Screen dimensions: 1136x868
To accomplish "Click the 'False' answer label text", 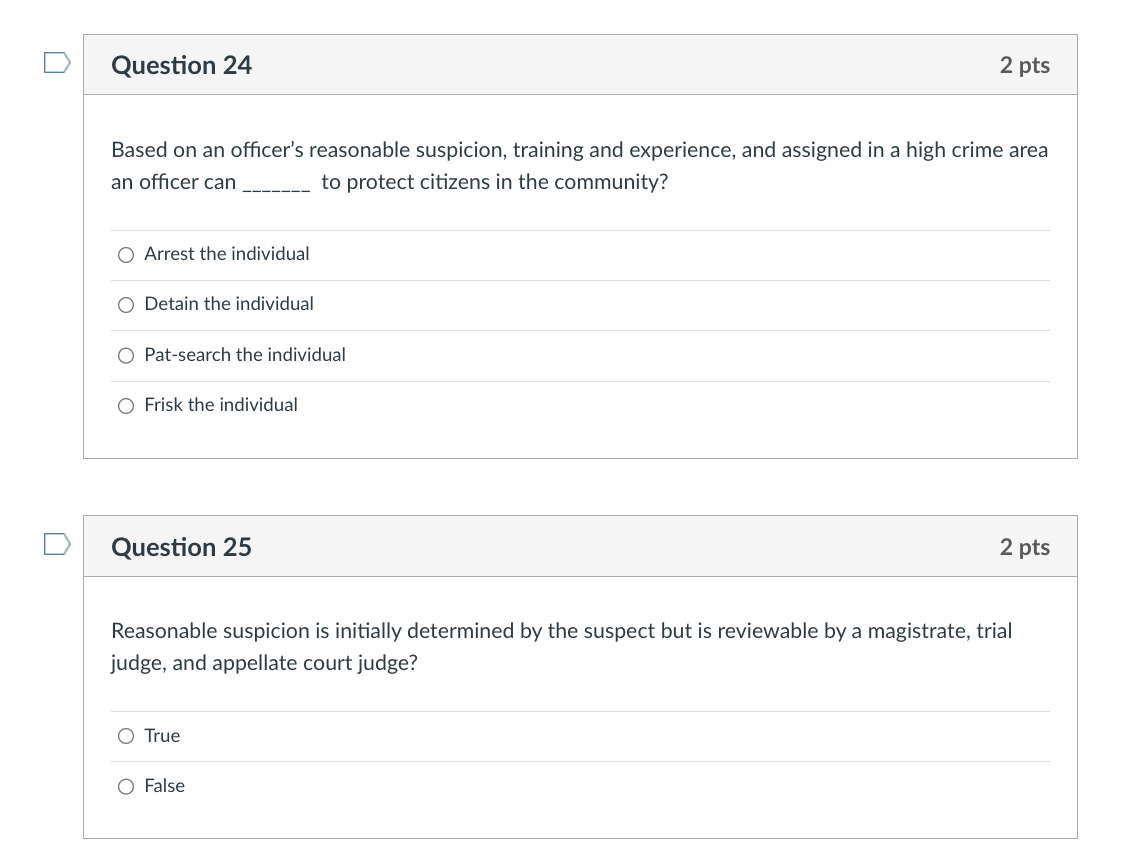I will pyautogui.click(x=166, y=786).
